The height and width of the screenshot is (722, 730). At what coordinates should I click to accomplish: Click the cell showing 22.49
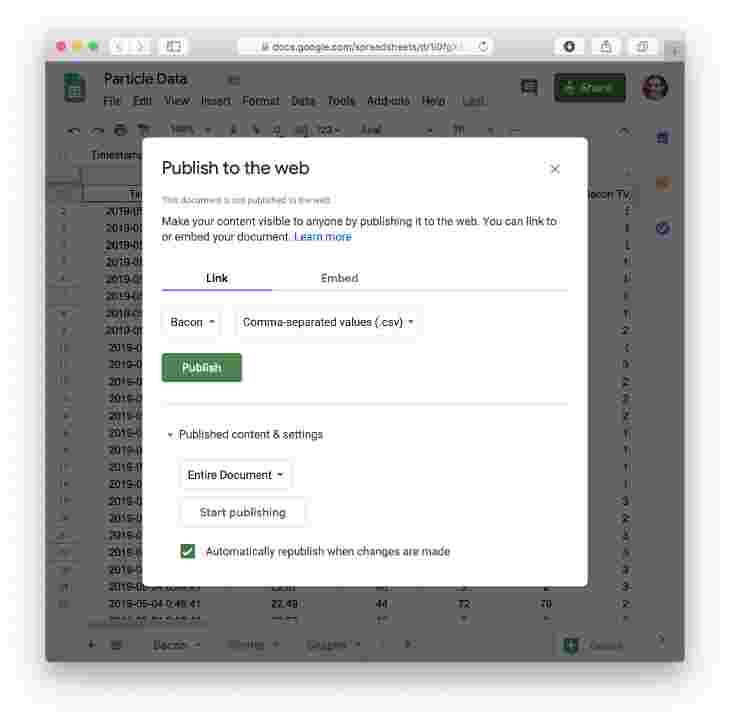pos(284,604)
